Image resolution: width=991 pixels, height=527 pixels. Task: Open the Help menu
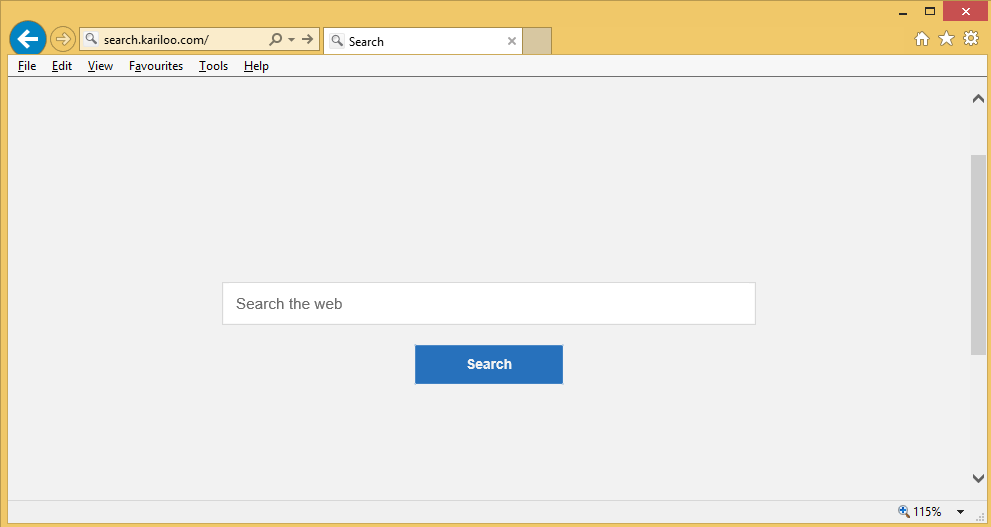point(256,66)
